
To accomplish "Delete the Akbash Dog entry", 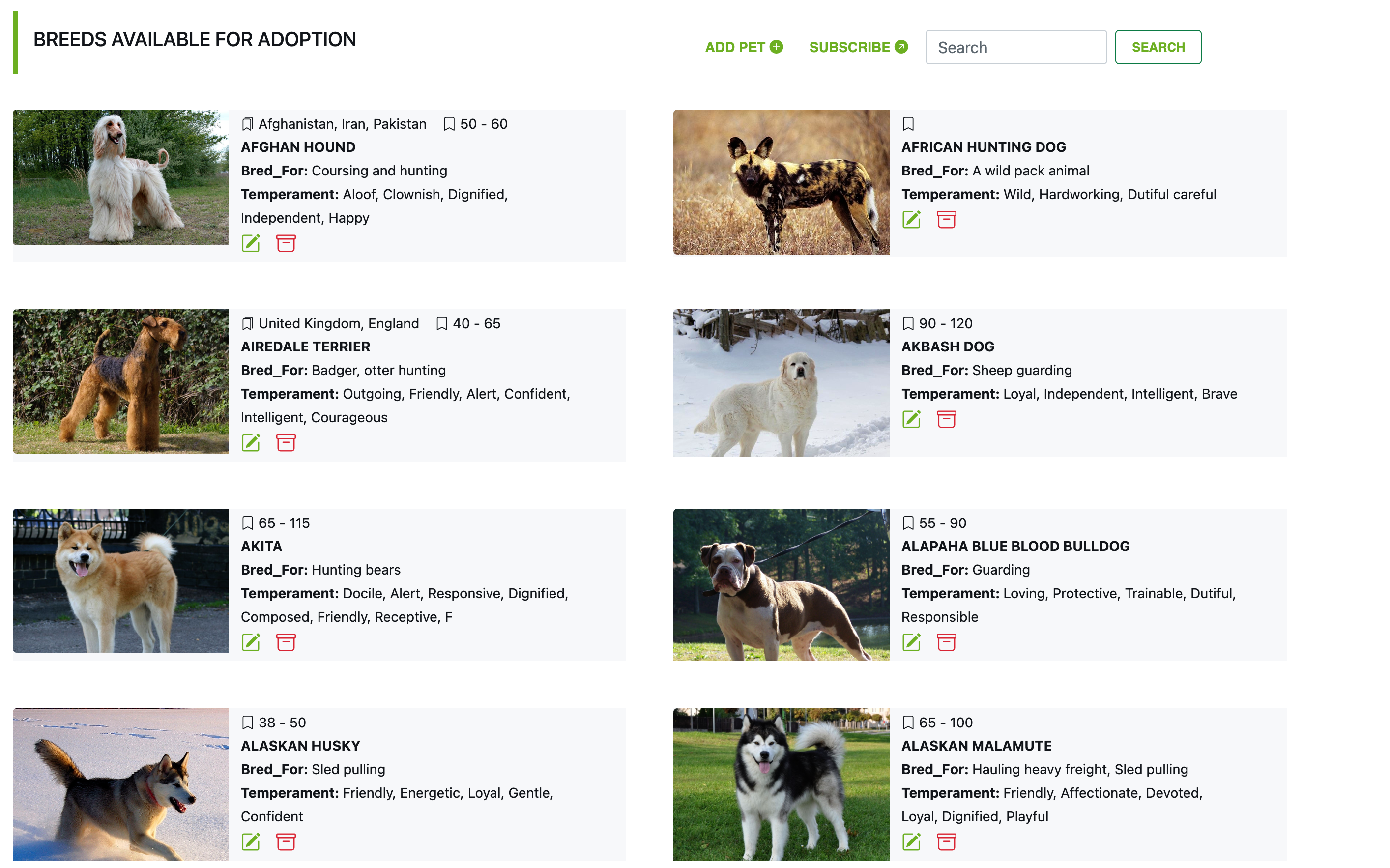I will click(x=946, y=419).
